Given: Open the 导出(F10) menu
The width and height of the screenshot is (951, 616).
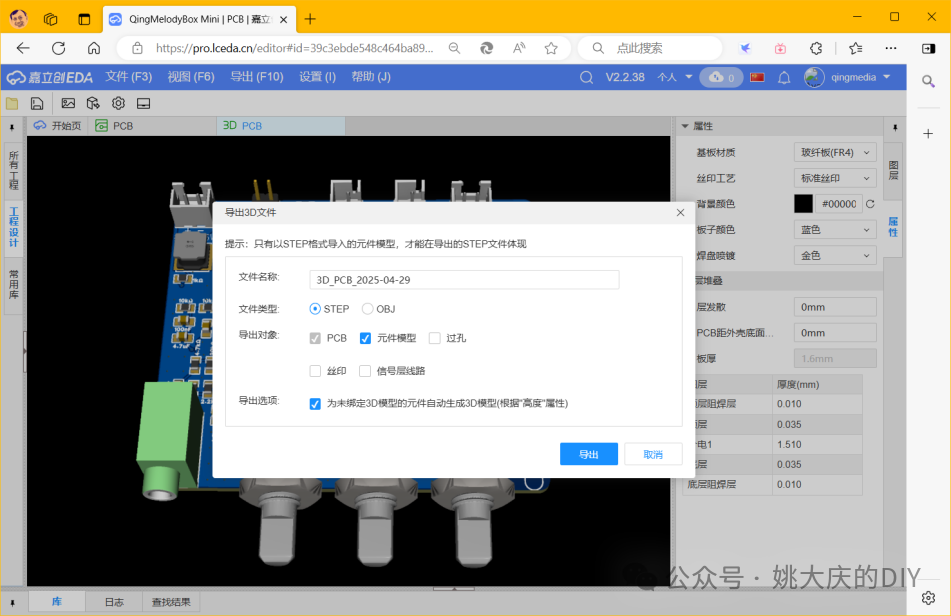Looking at the screenshot, I should click(x=256, y=75).
